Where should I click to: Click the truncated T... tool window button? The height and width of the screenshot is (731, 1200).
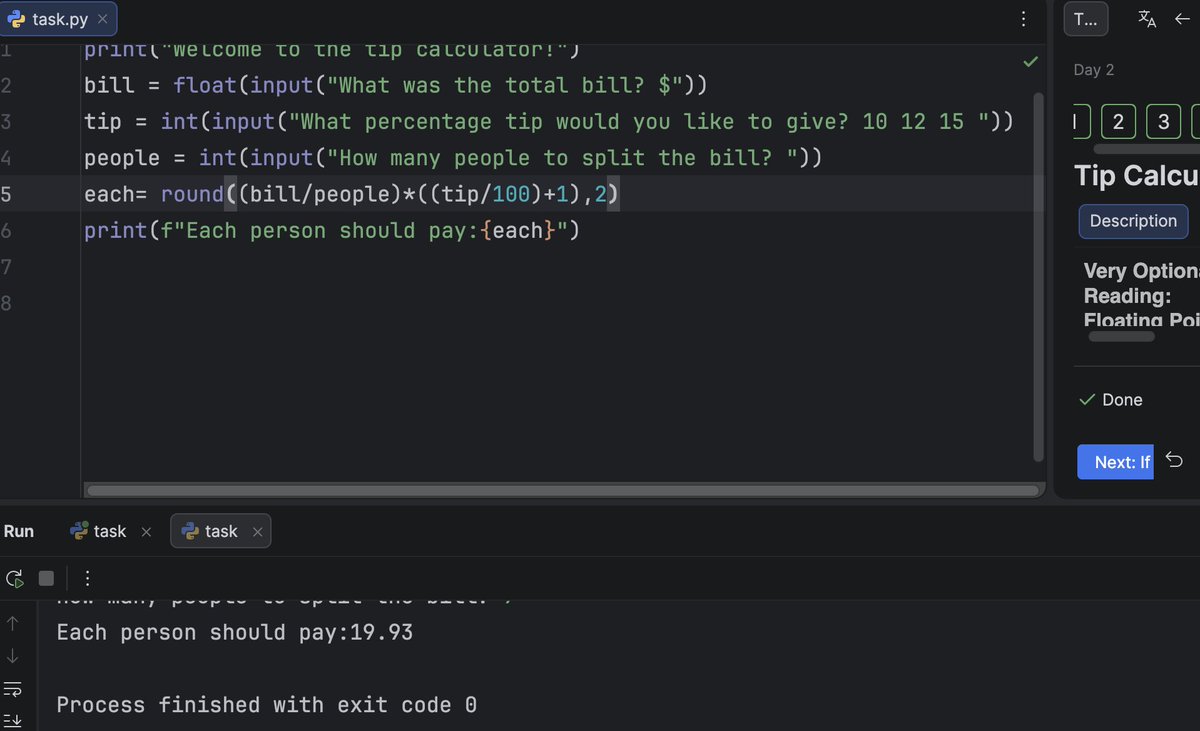1085,19
